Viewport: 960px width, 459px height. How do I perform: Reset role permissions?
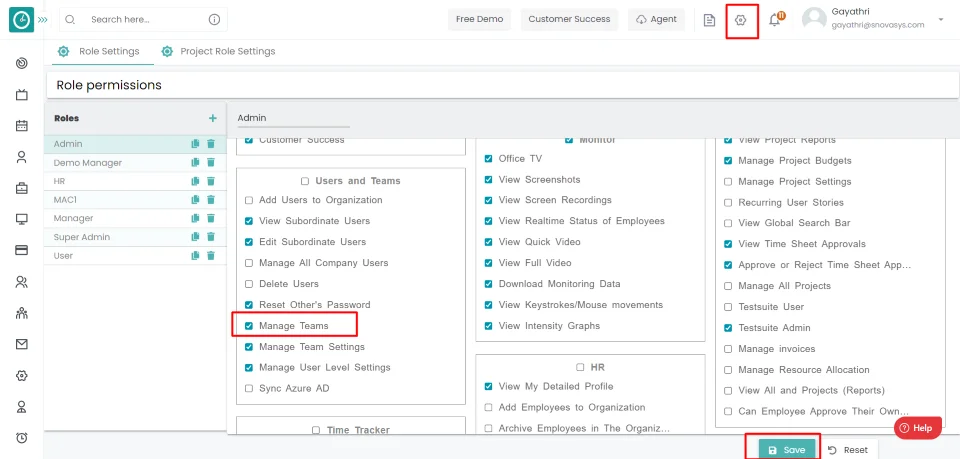tap(848, 450)
